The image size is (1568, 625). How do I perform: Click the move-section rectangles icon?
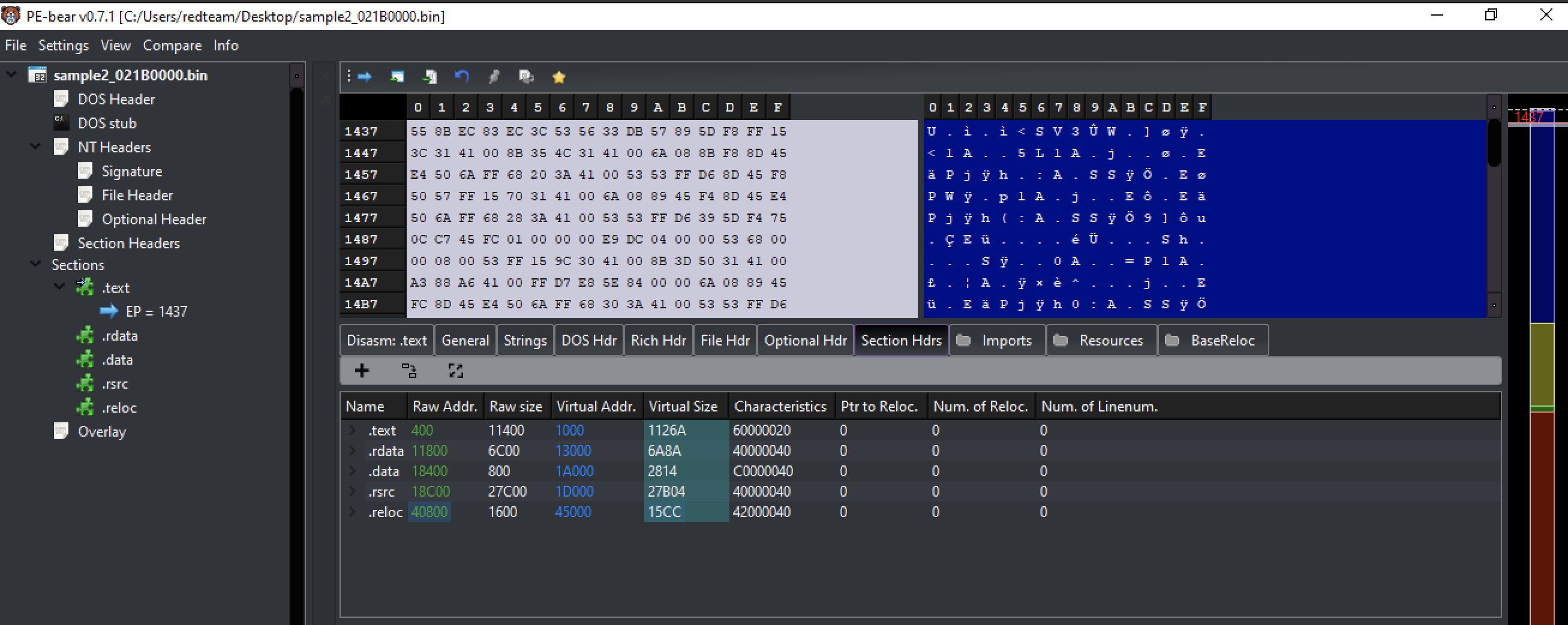409,371
